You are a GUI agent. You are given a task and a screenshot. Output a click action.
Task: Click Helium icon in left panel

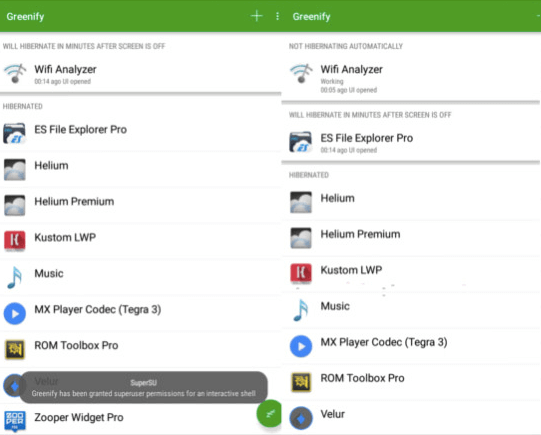coord(14,169)
